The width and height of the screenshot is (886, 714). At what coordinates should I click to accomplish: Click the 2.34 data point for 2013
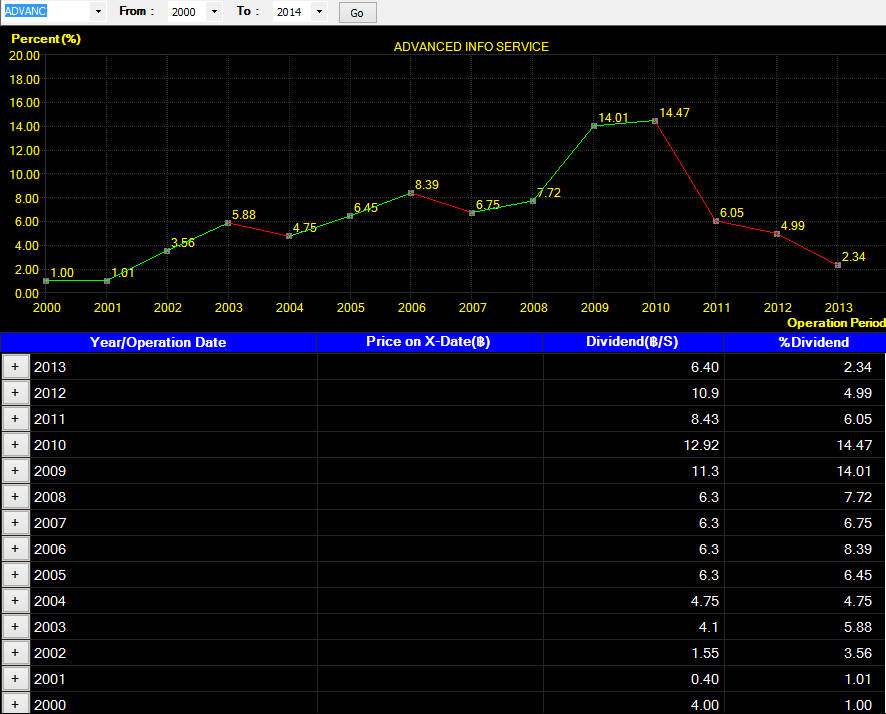pyautogui.click(x=838, y=265)
